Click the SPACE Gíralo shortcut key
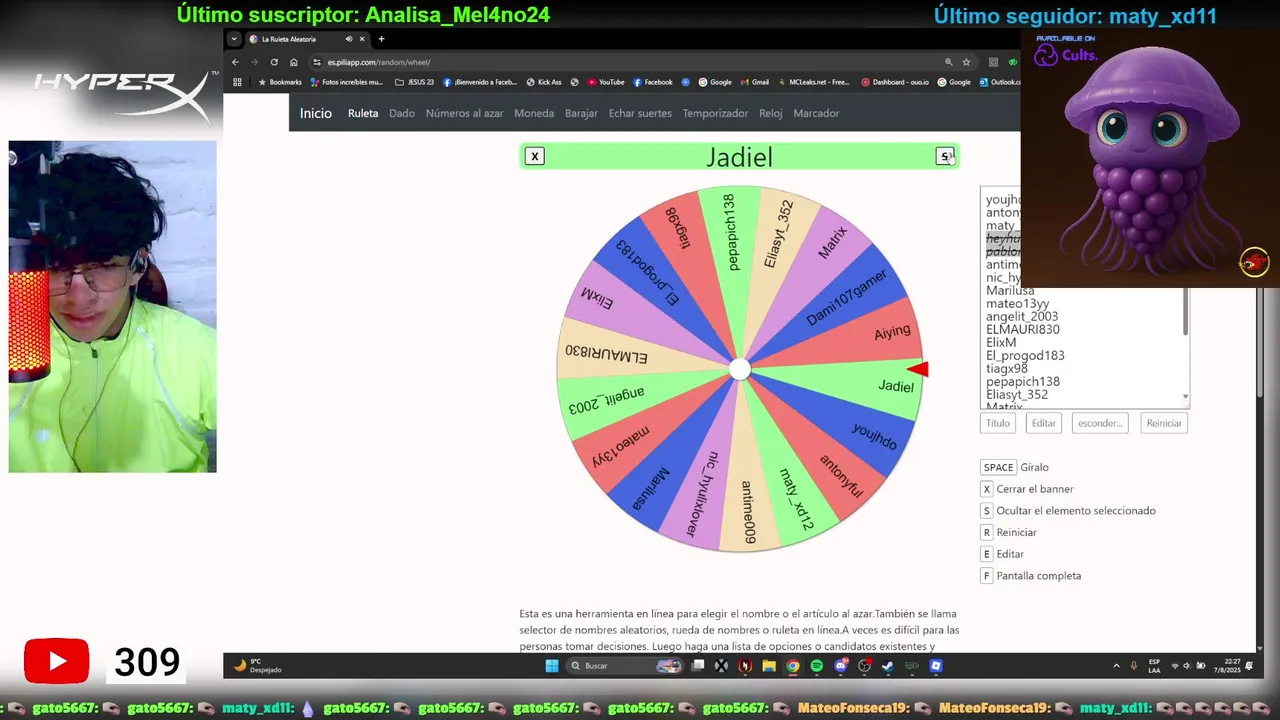The image size is (1280, 720). coord(998,467)
